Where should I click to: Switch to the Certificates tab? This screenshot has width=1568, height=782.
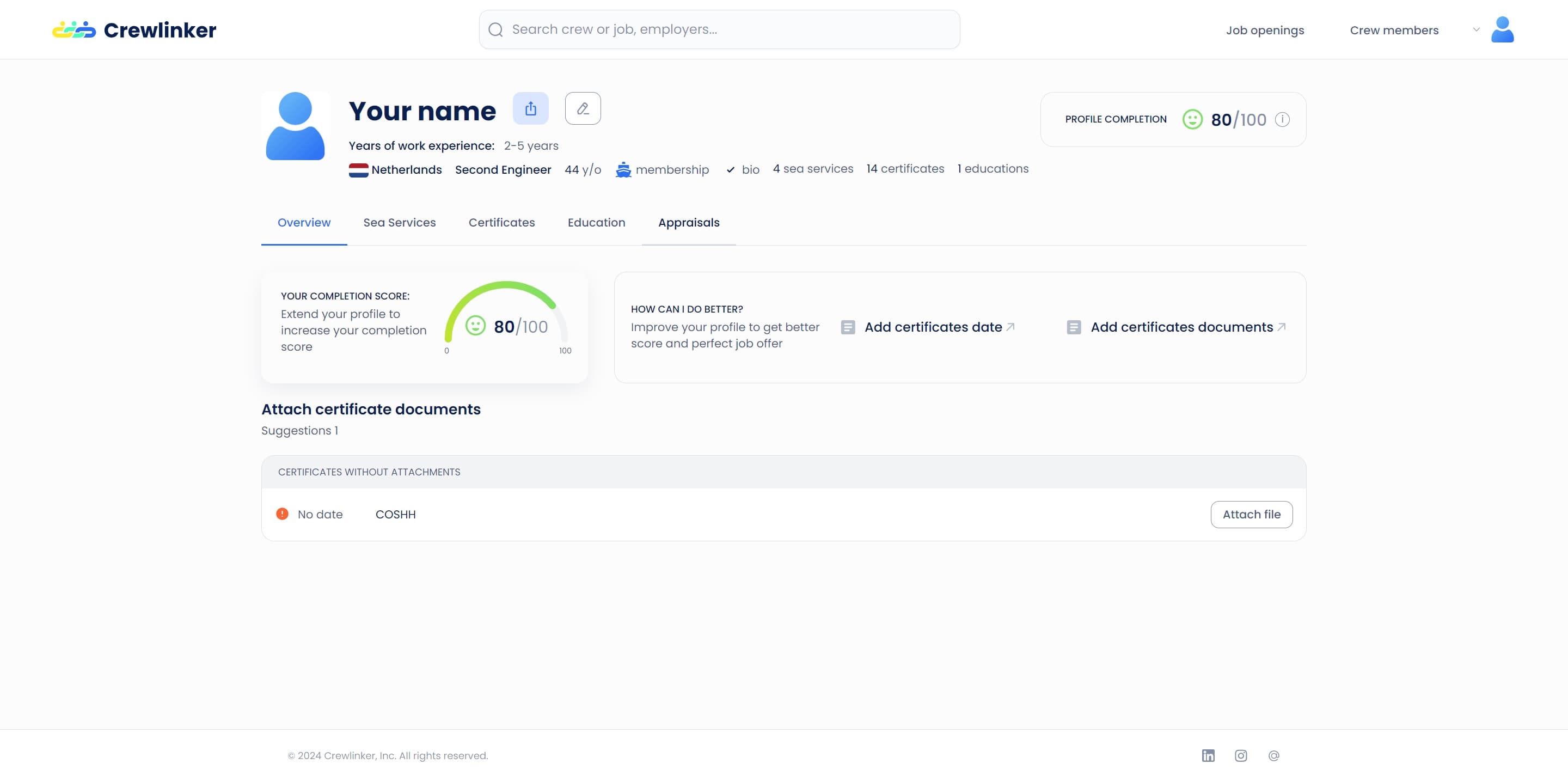tap(501, 222)
